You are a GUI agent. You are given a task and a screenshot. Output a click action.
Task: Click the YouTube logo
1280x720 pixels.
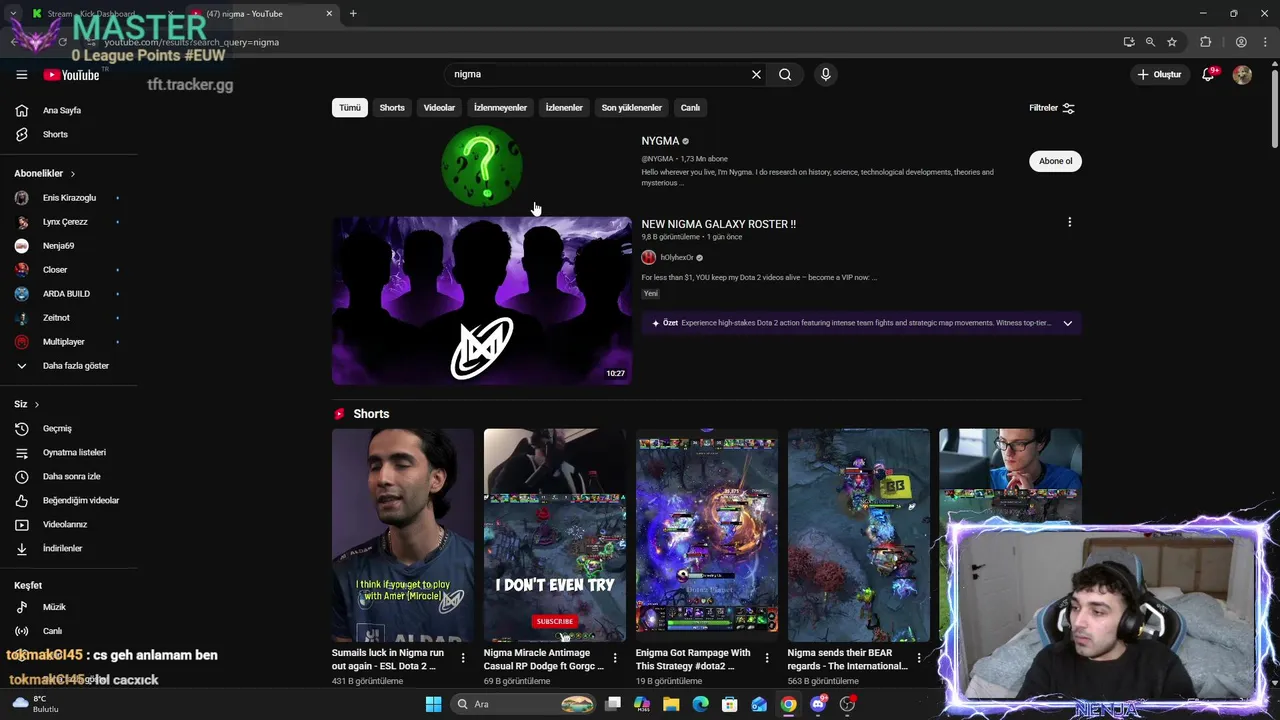click(x=71, y=75)
